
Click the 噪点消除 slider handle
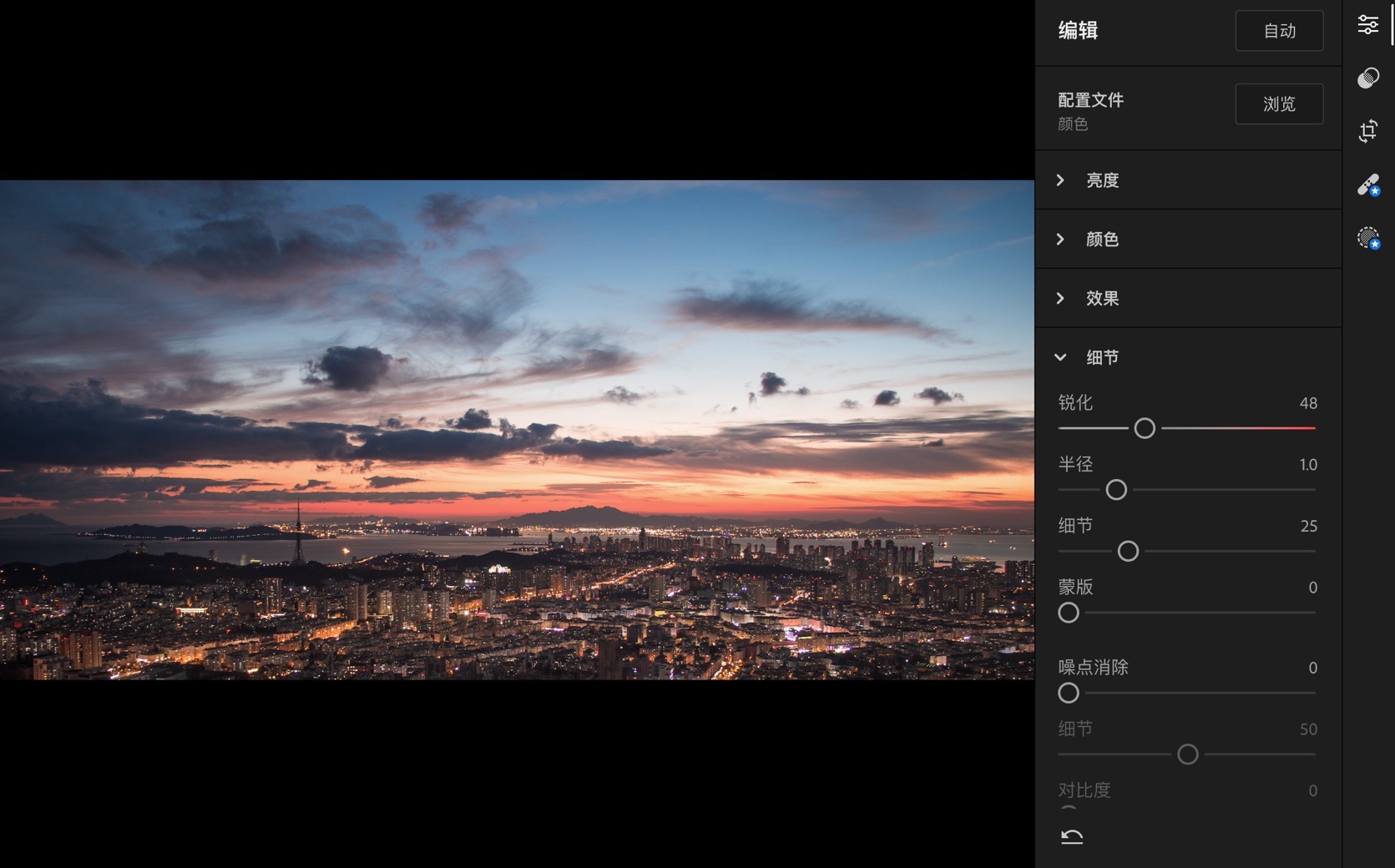click(1069, 694)
